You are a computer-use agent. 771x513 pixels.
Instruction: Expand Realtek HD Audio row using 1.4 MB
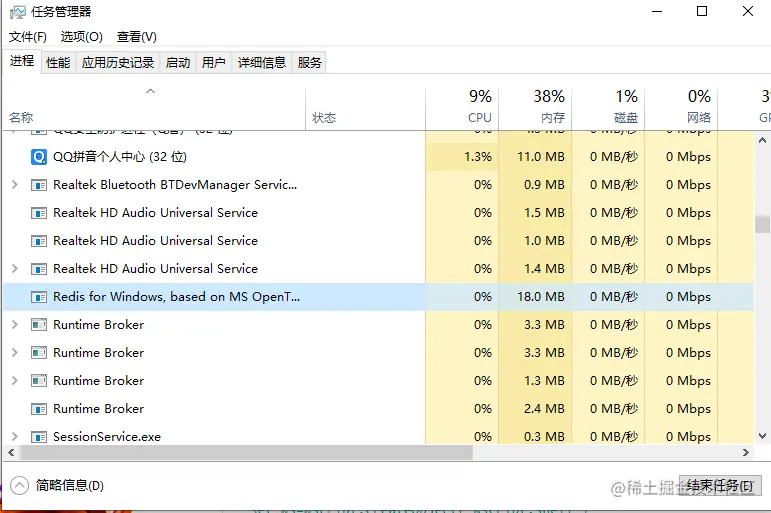pos(14,269)
